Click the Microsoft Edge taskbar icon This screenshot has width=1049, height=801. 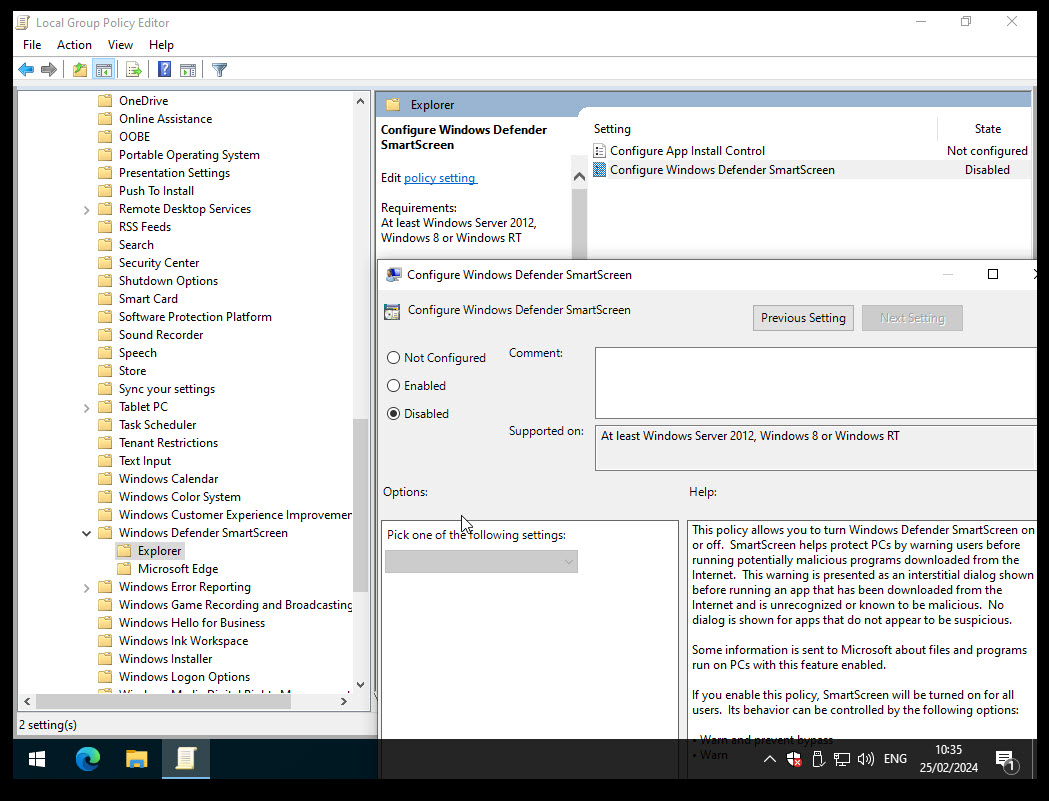click(x=87, y=759)
